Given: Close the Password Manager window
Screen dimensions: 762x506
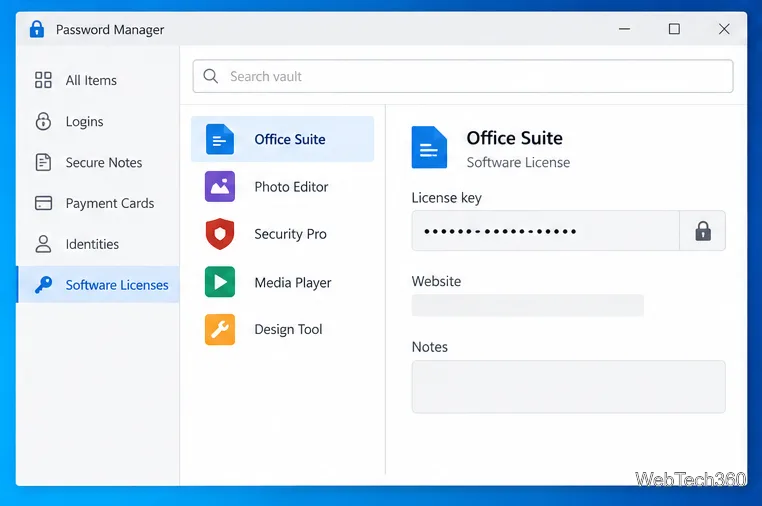Looking at the screenshot, I should pyautogui.click(x=724, y=29).
